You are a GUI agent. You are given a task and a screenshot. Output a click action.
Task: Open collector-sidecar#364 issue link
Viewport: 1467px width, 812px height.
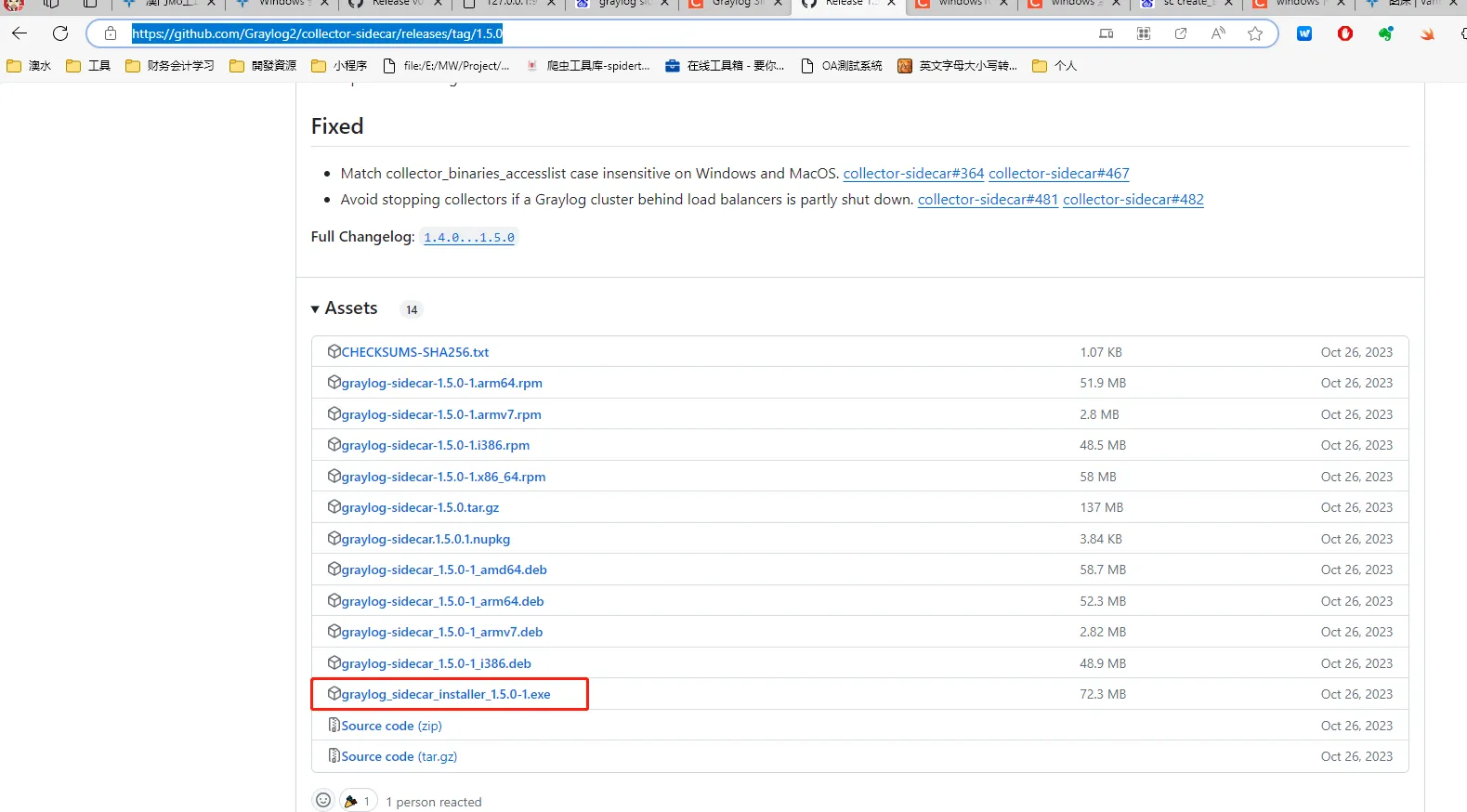click(x=913, y=174)
